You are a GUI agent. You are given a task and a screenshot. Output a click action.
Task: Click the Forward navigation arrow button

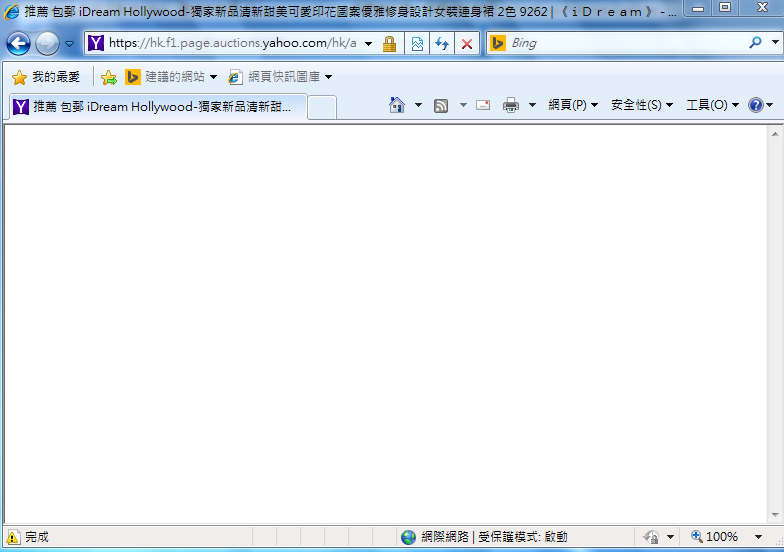[x=48, y=44]
